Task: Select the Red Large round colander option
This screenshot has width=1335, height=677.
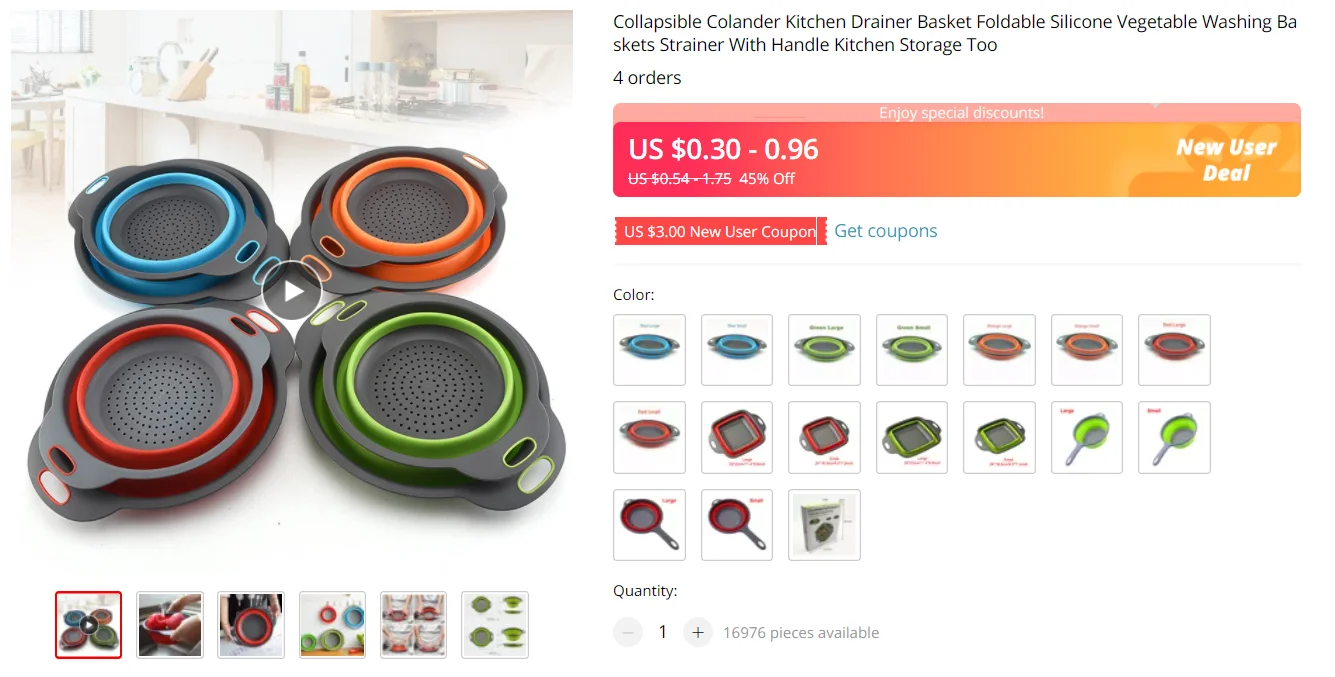Action: (x=1175, y=350)
